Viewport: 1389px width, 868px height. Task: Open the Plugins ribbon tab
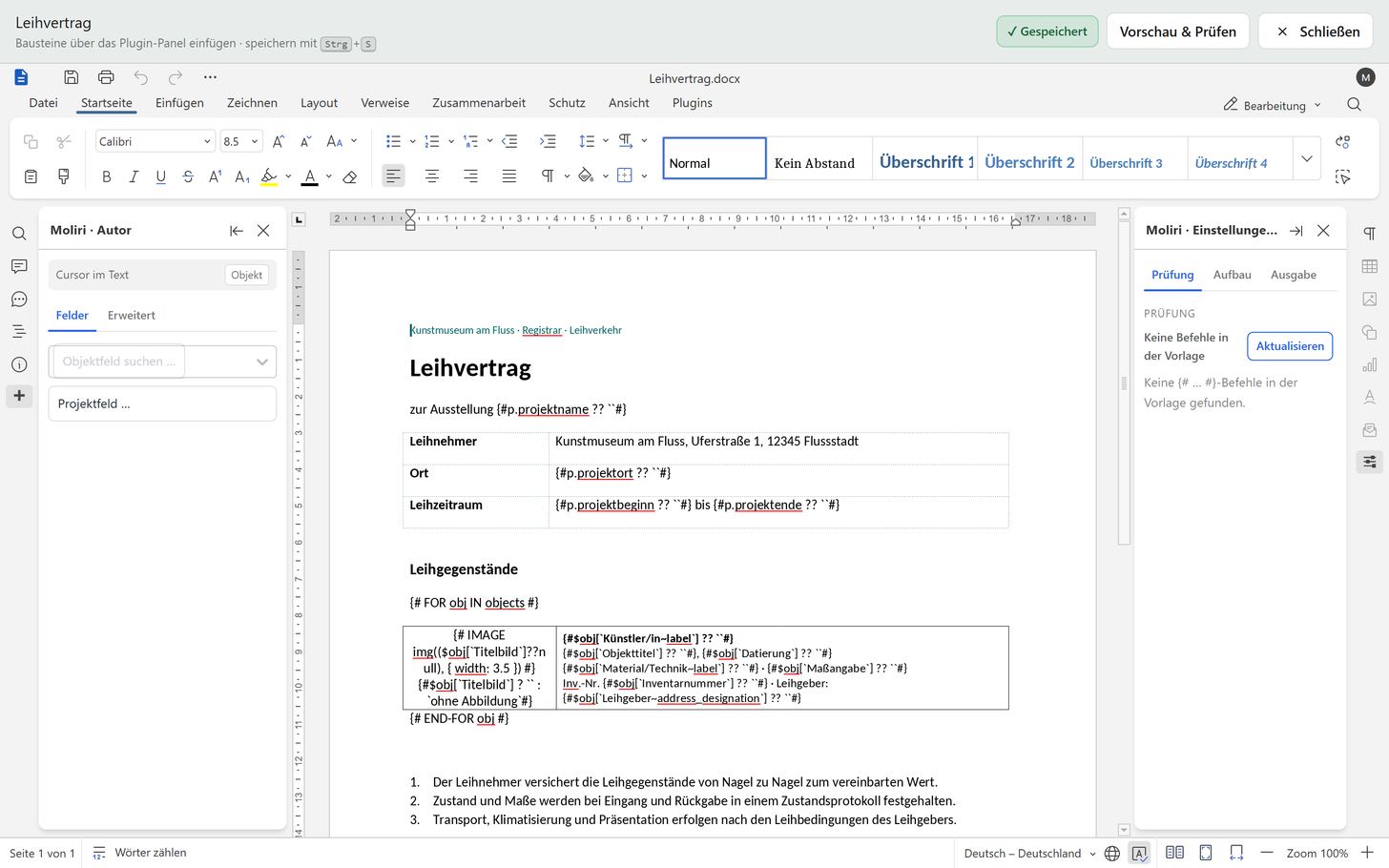693,103
